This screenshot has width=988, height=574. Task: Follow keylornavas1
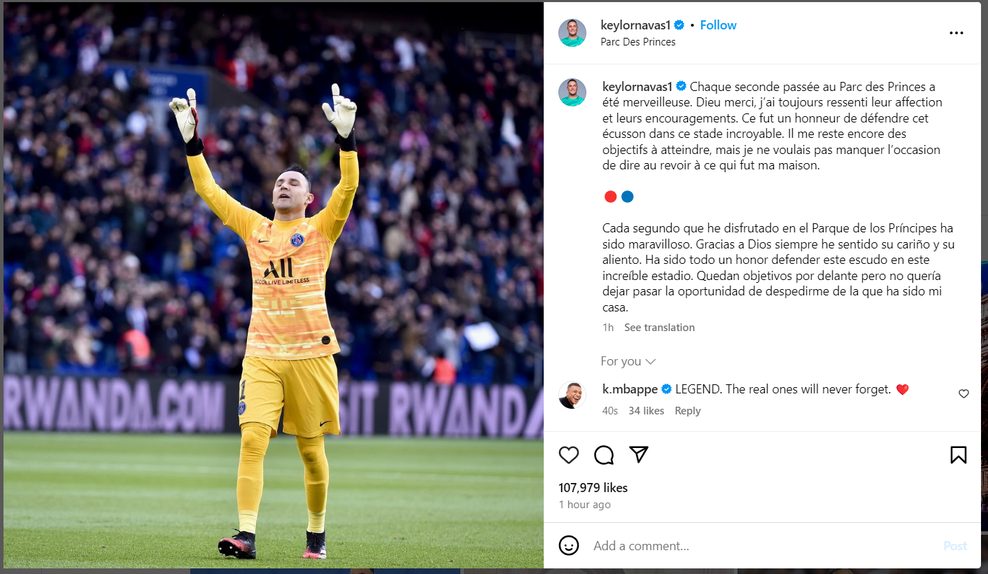click(718, 25)
